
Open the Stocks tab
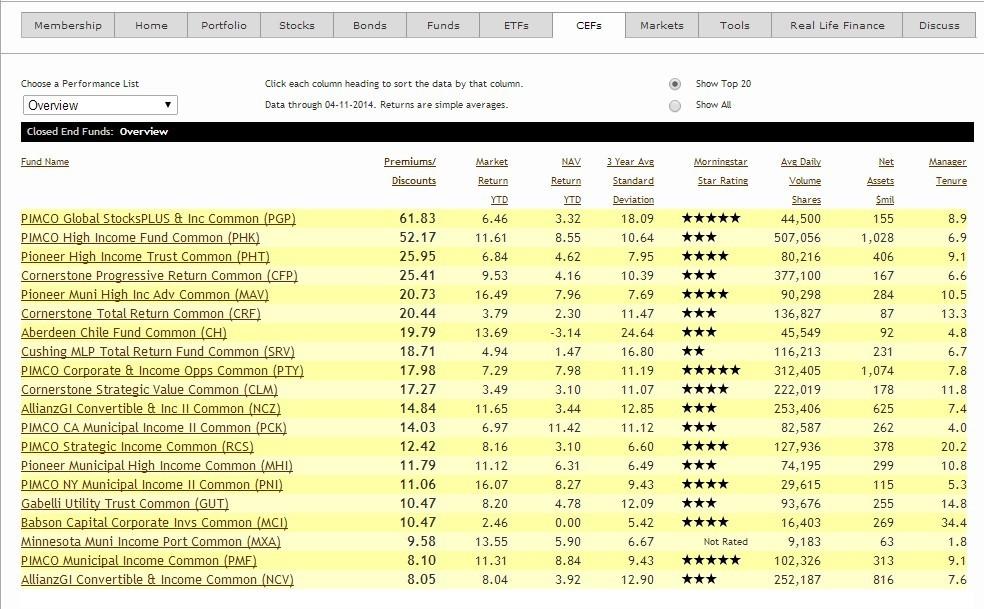click(x=297, y=26)
